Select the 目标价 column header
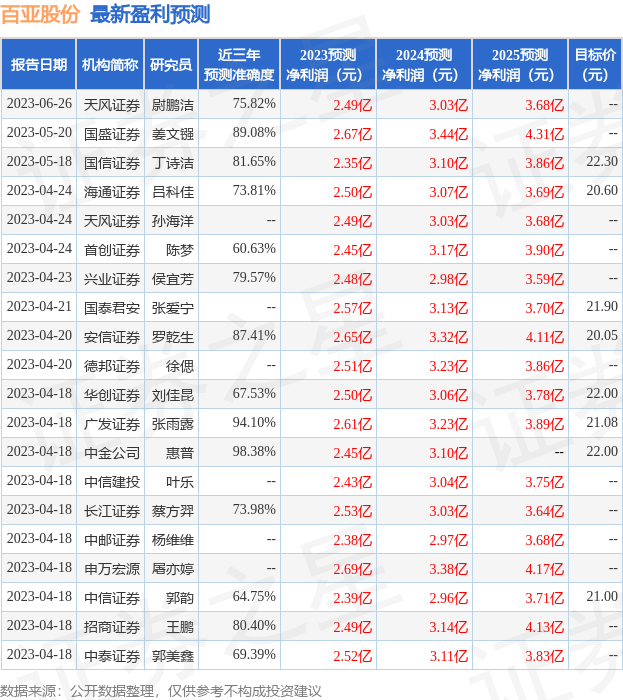The height and width of the screenshot is (700, 623). 595,64
